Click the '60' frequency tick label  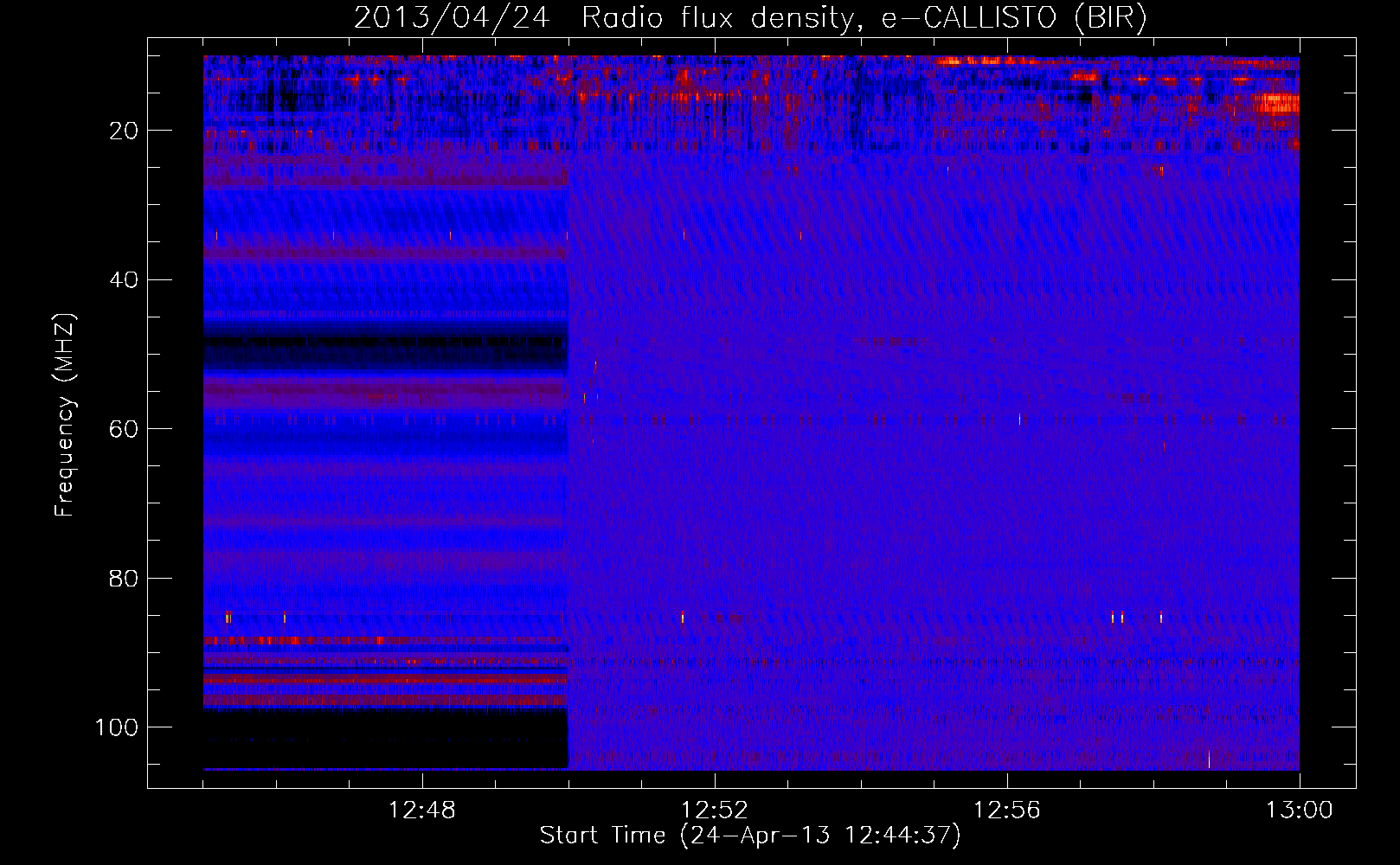coord(125,429)
